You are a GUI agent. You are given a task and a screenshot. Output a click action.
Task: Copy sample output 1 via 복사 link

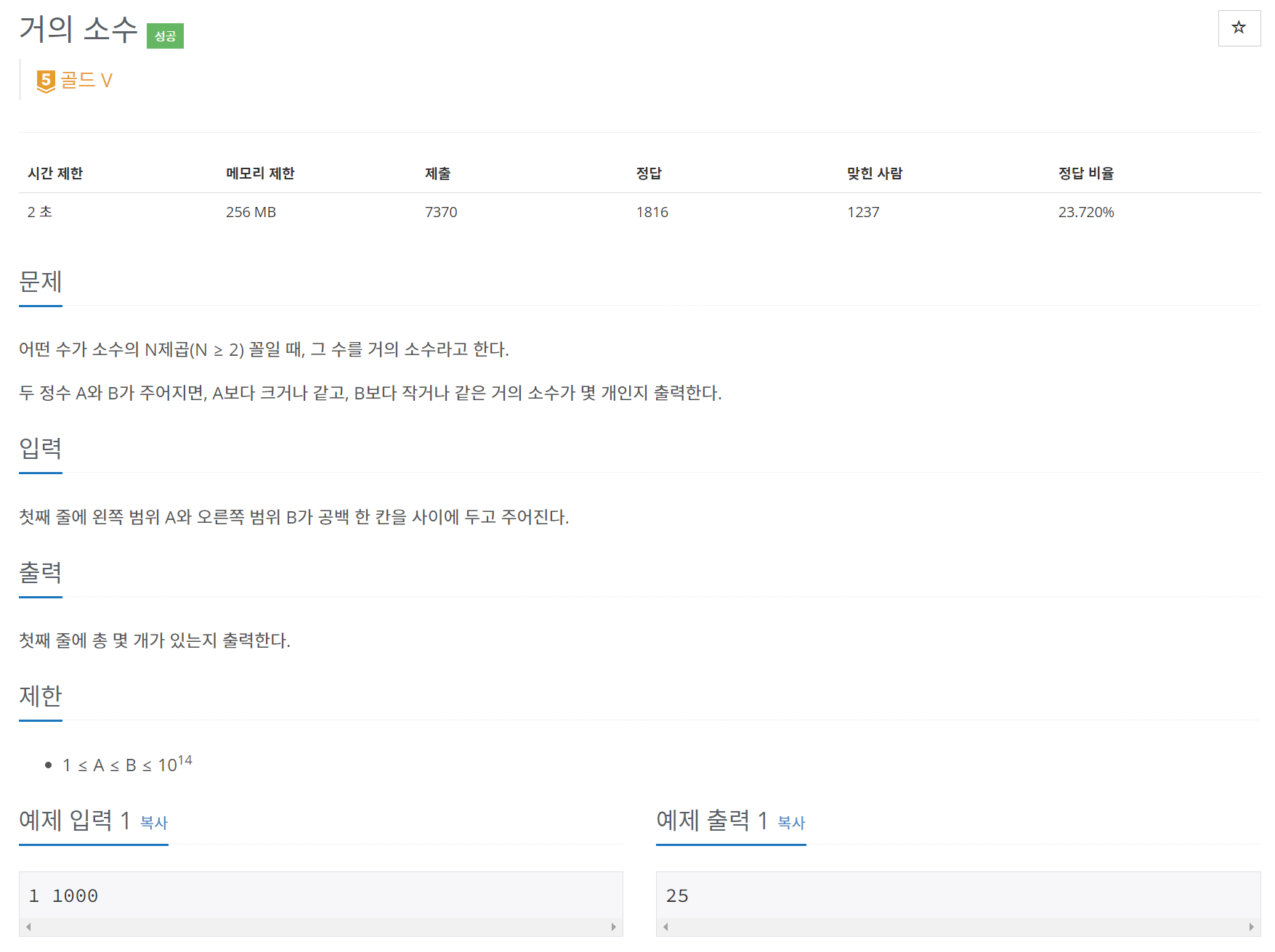point(791,823)
